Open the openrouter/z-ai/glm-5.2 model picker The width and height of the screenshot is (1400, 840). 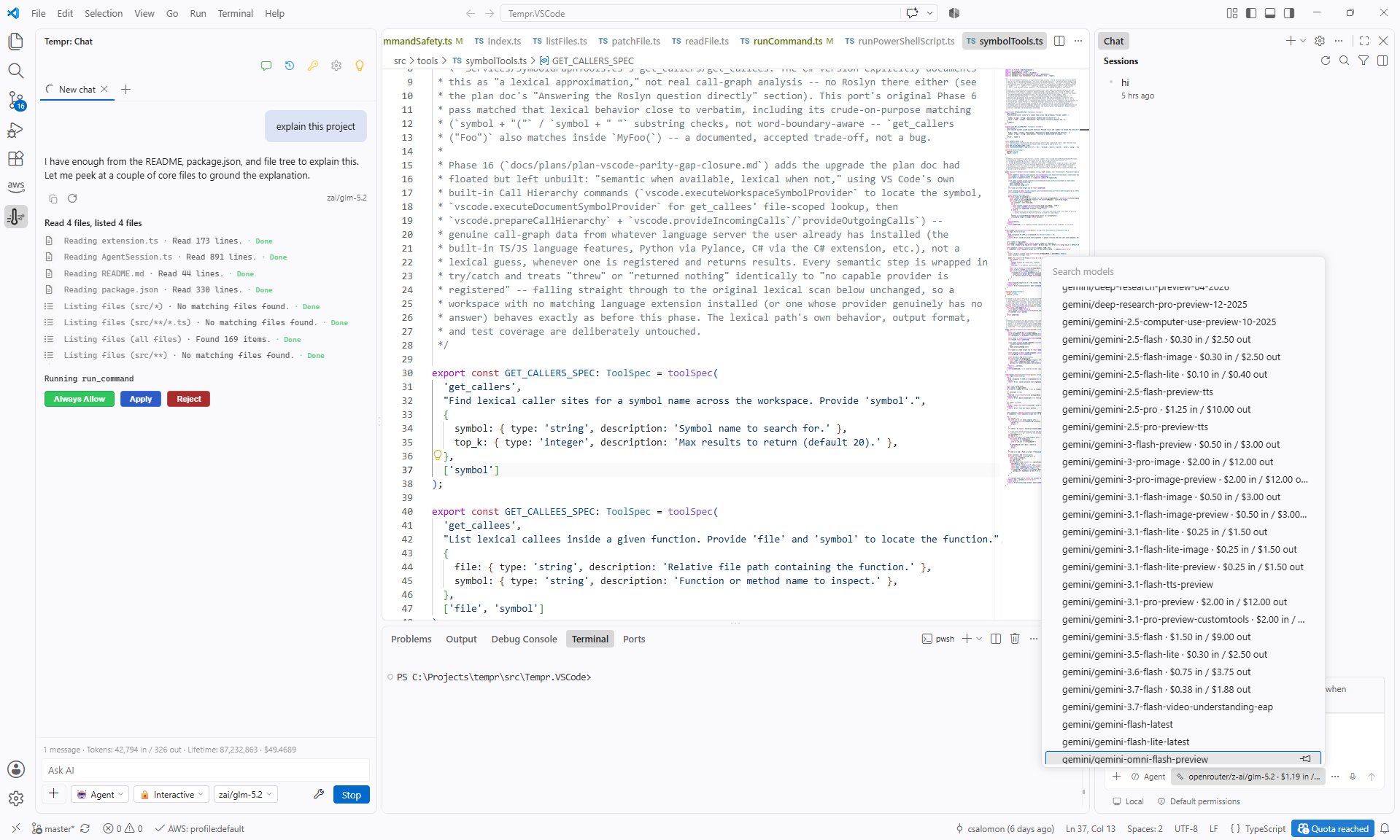pos(1248,777)
